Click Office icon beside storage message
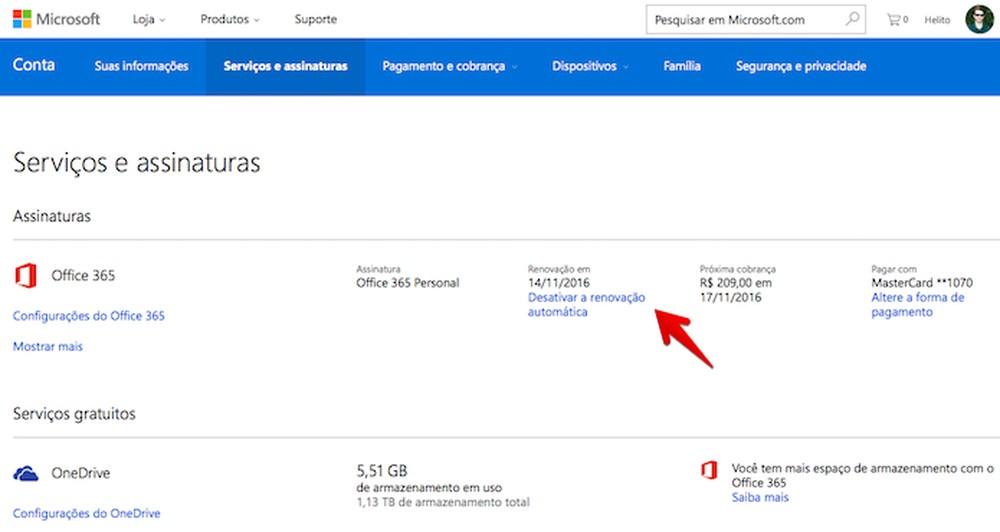Viewport: 1000px width, 532px height. [709, 470]
